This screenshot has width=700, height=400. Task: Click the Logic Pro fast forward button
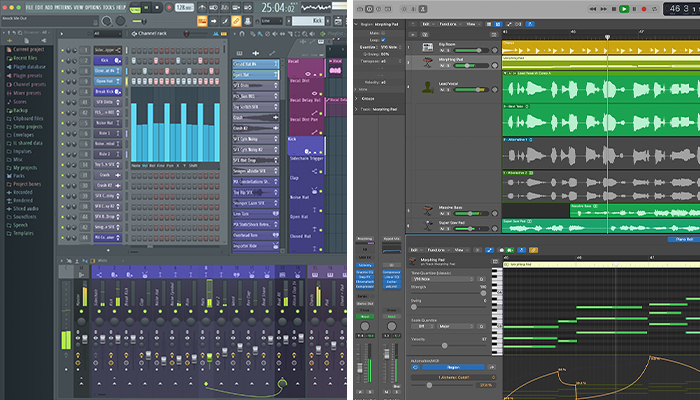tap(604, 8)
